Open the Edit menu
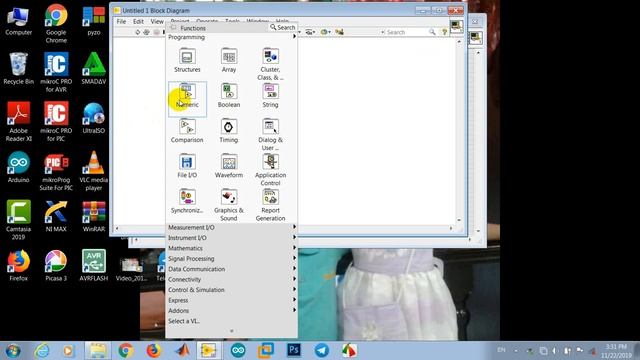Image resolution: width=640 pixels, height=360 pixels. click(138, 21)
